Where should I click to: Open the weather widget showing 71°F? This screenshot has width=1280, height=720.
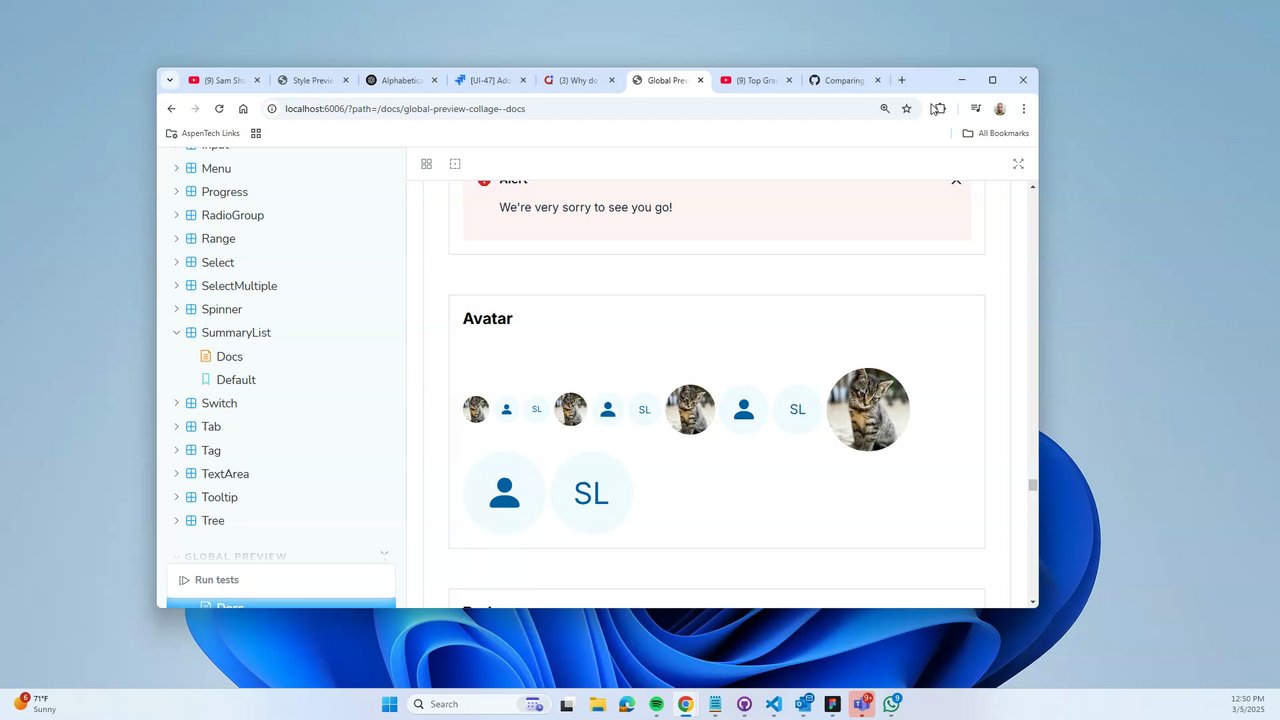point(35,704)
